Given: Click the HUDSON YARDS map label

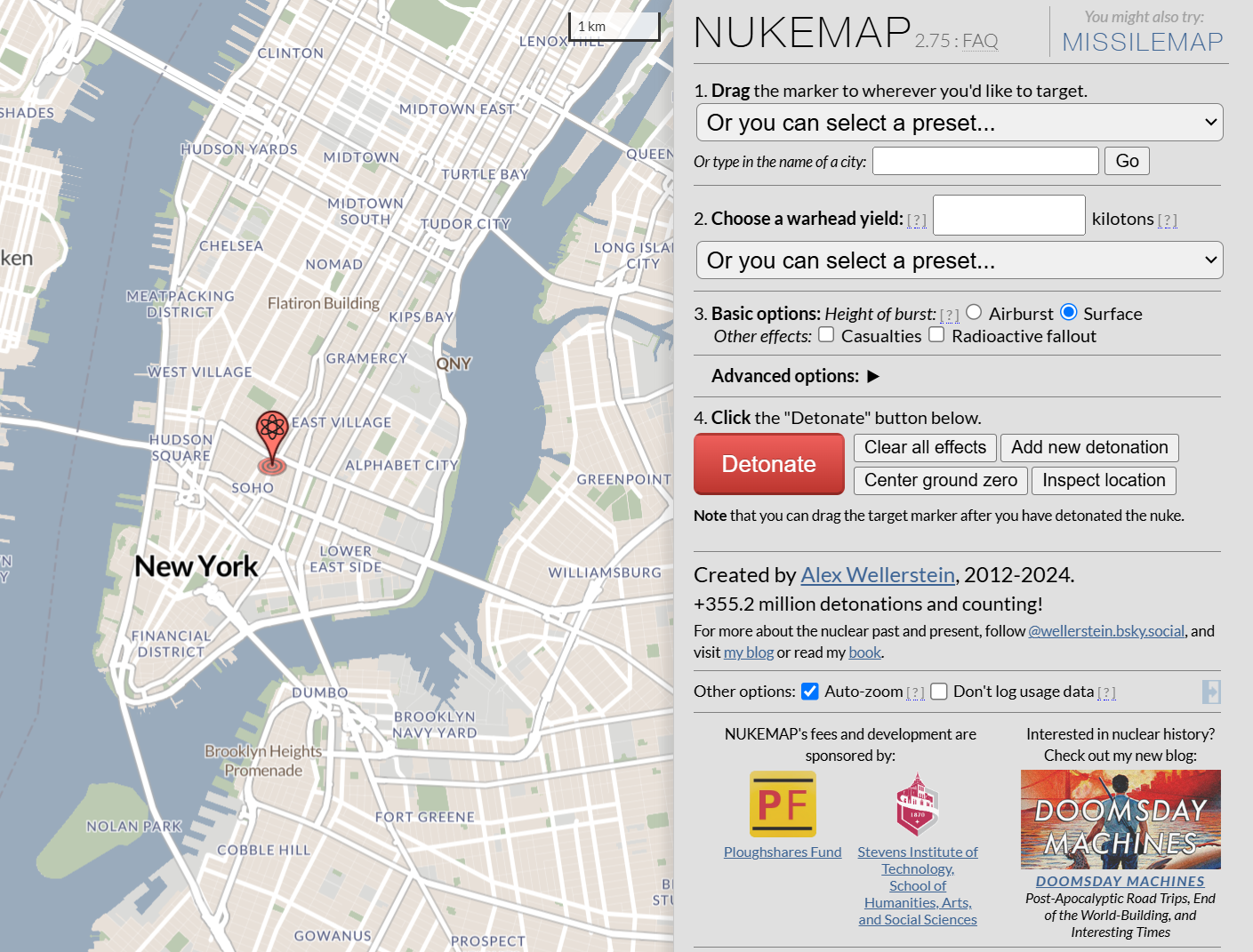Looking at the screenshot, I should [239, 149].
